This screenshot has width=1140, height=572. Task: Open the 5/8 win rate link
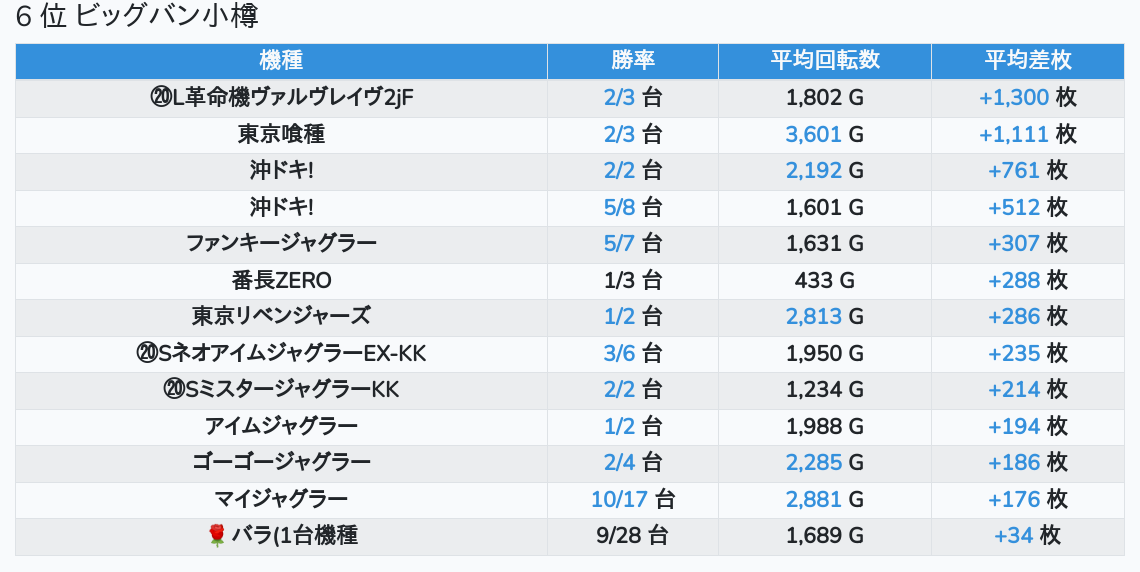click(620, 207)
